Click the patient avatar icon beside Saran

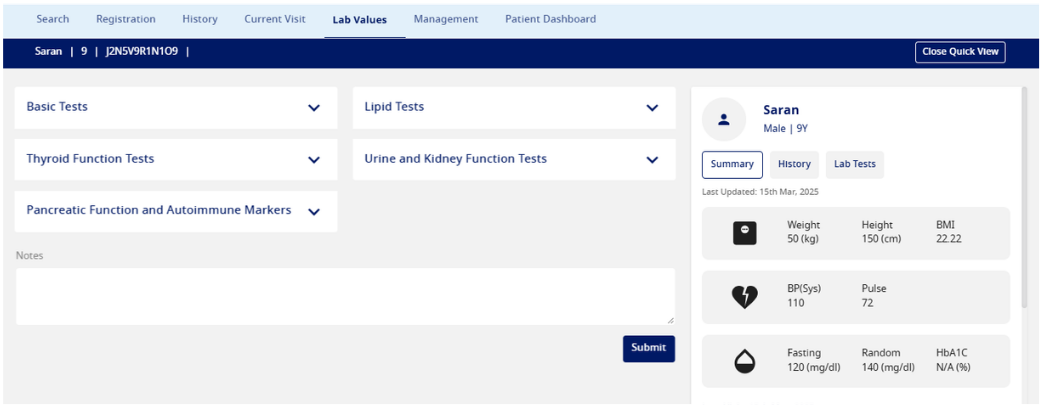724,119
